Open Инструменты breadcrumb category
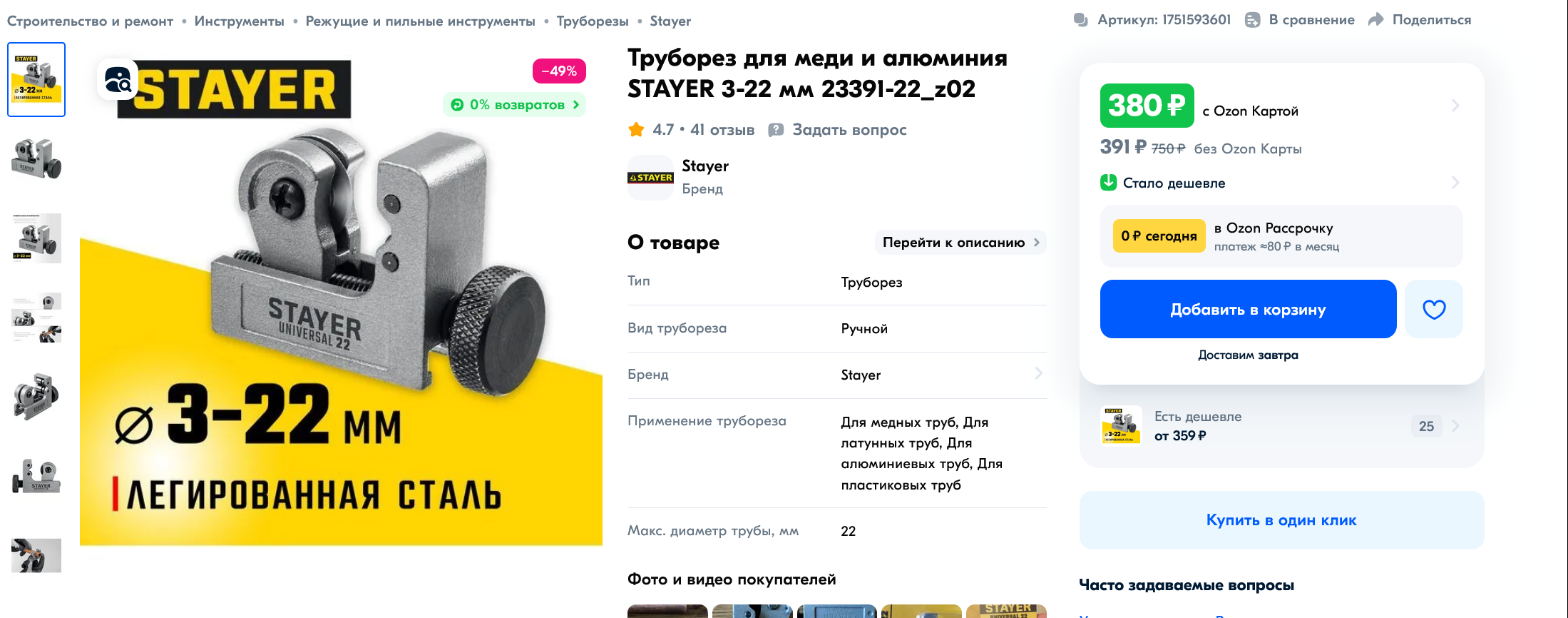This screenshot has width=1568, height=618. [240, 21]
